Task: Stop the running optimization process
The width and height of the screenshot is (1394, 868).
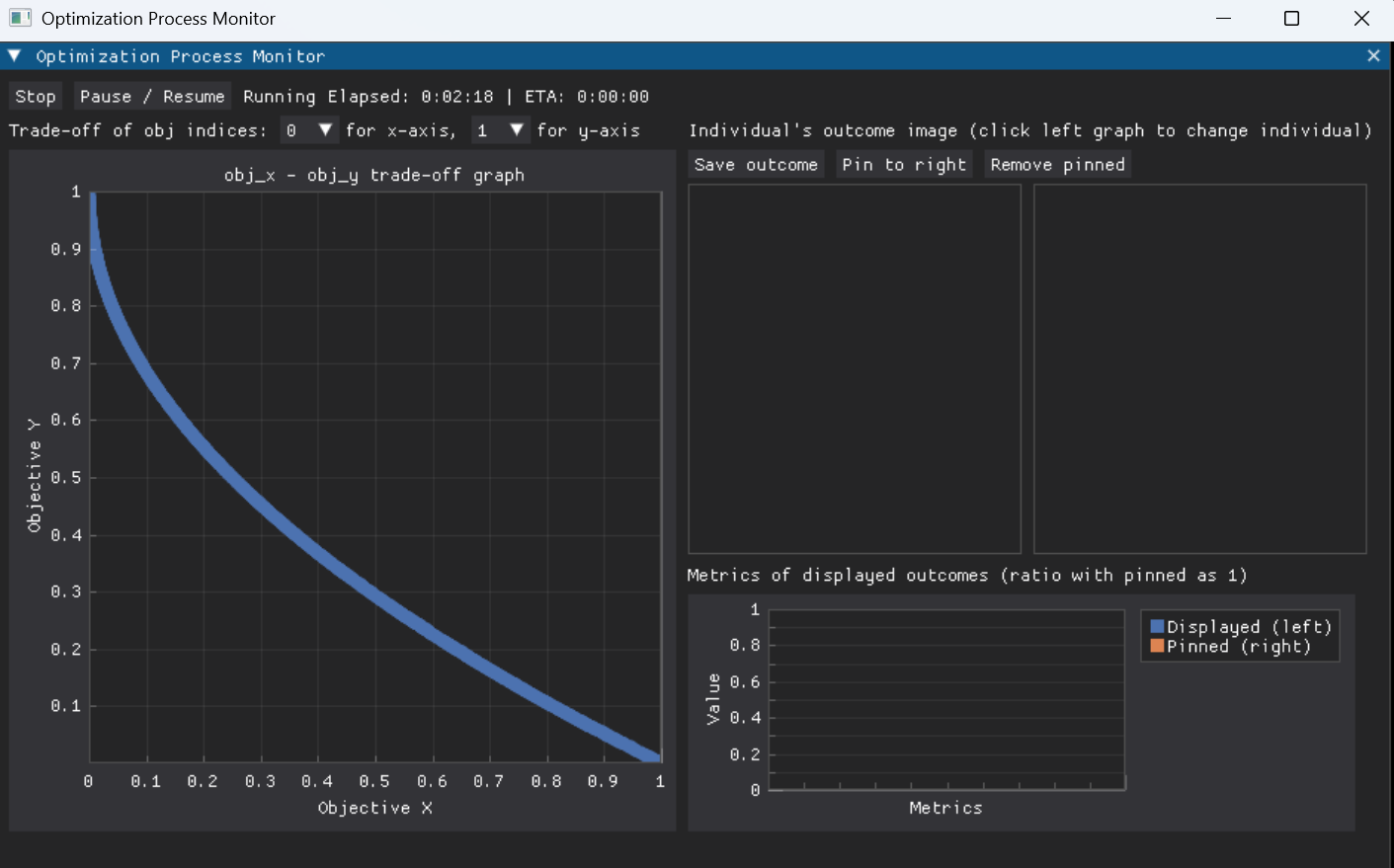Action: tap(35, 96)
